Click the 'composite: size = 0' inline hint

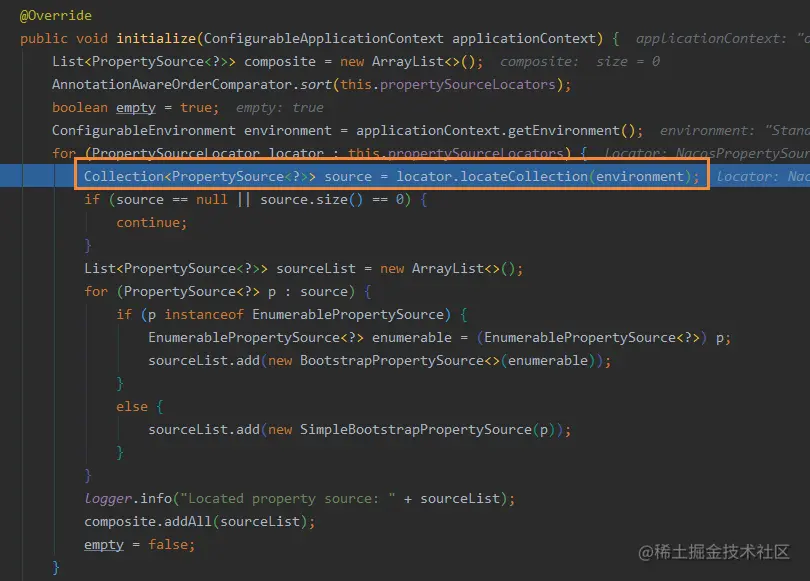(580, 61)
